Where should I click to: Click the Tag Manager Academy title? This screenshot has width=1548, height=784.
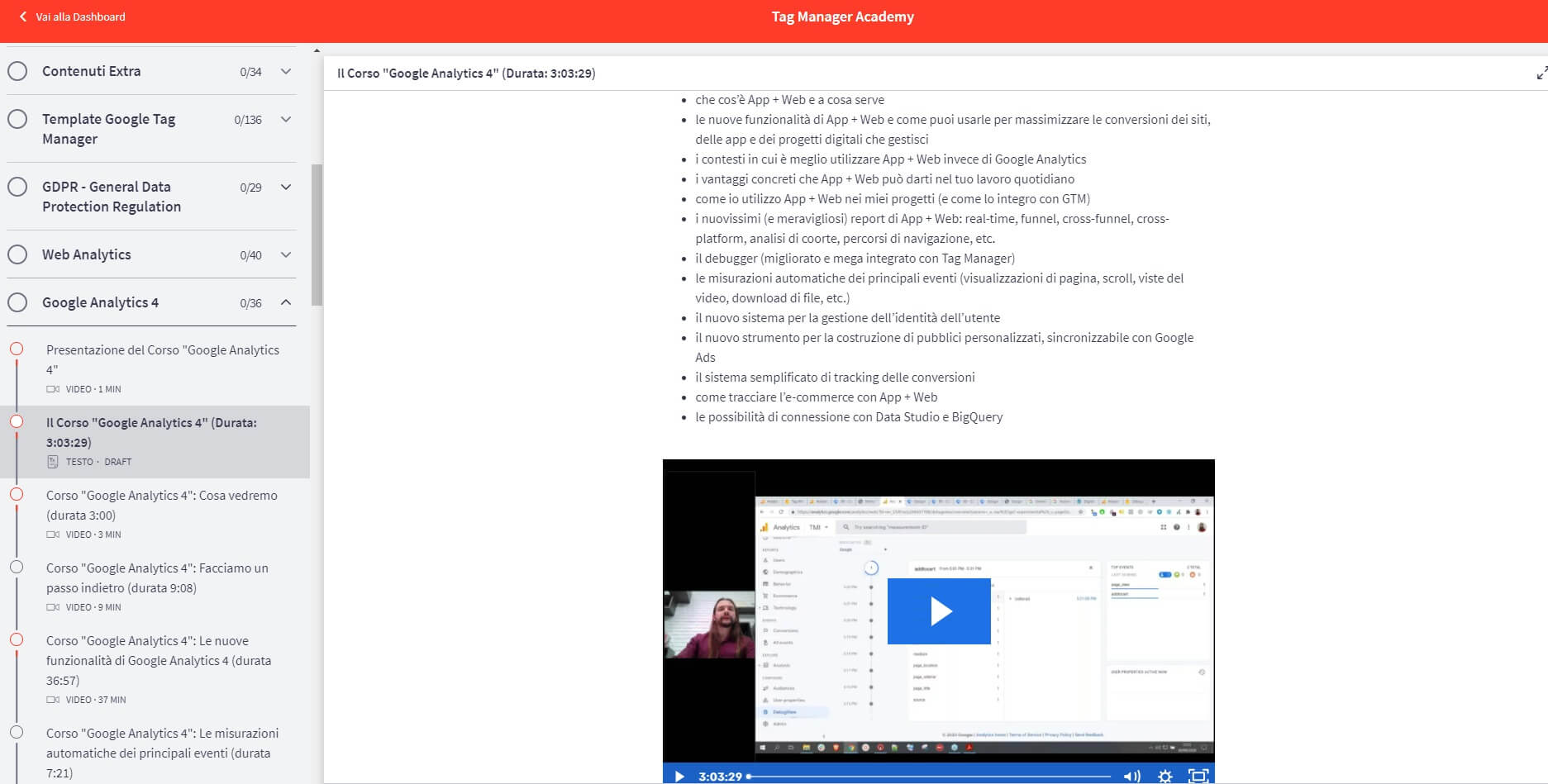click(842, 17)
